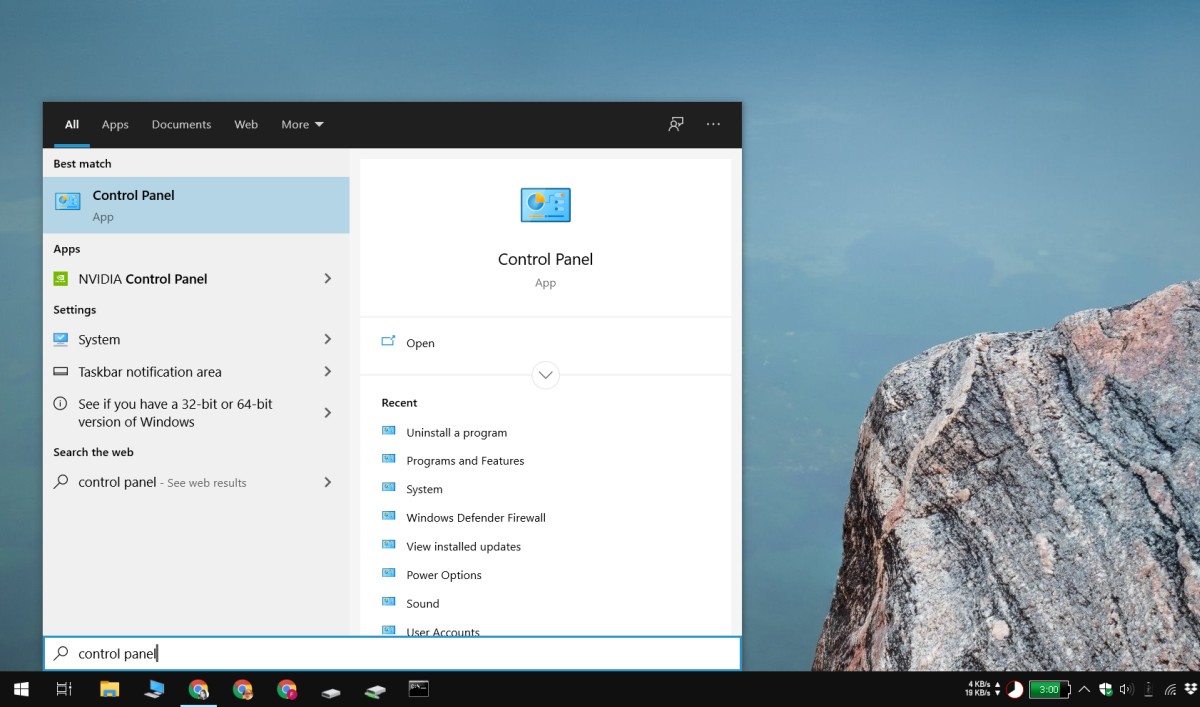Click Programs and Features in Recent
The image size is (1200, 707).
pyautogui.click(x=464, y=460)
